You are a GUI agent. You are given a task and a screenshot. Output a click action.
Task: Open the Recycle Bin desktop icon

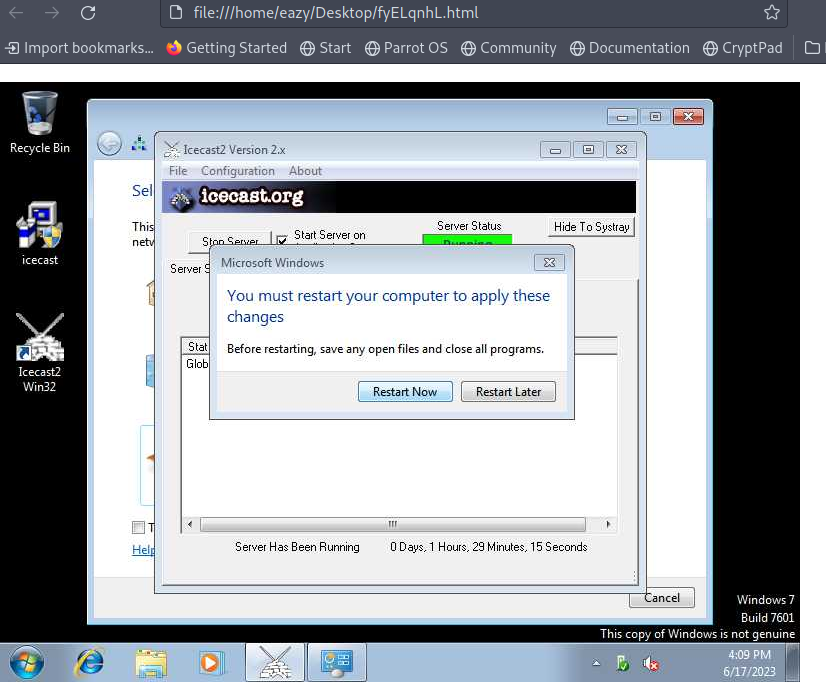coord(40,123)
